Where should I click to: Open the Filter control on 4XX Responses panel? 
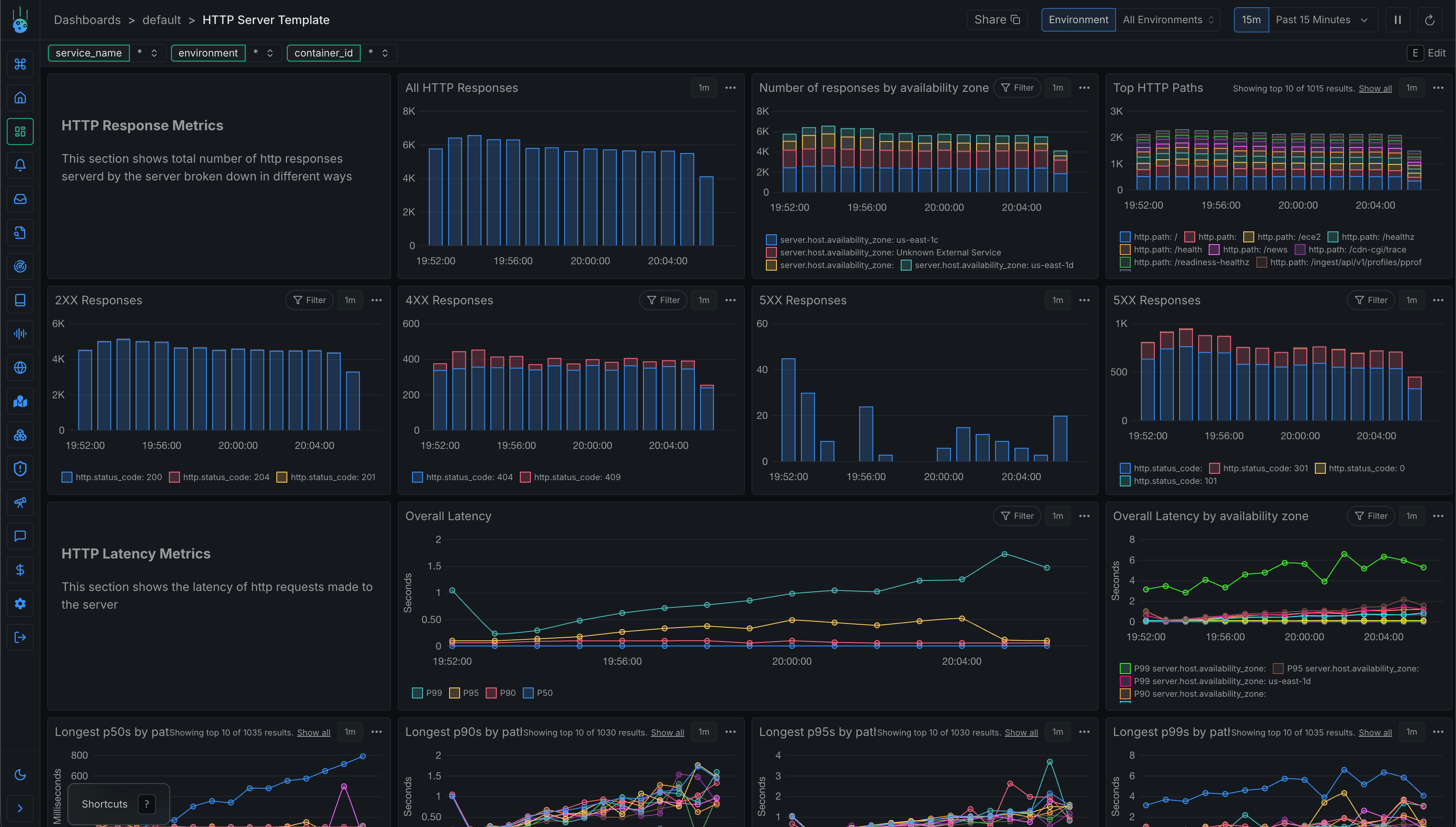[x=663, y=300]
